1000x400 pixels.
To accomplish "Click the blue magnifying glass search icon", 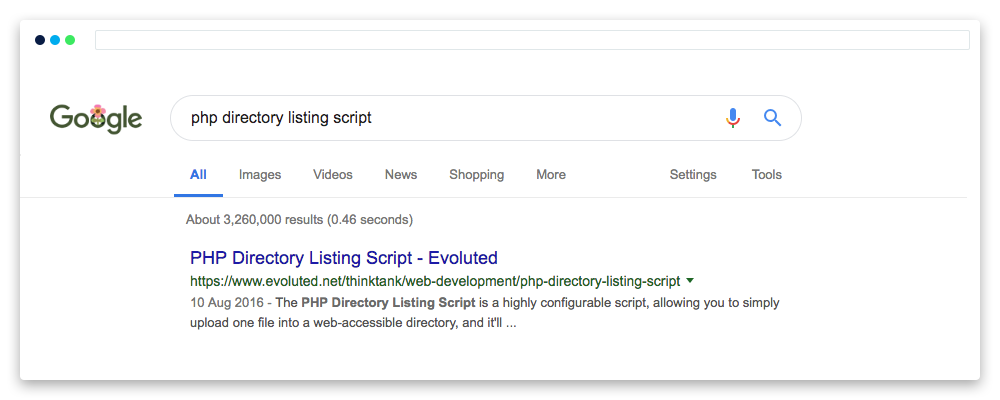I will [772, 118].
